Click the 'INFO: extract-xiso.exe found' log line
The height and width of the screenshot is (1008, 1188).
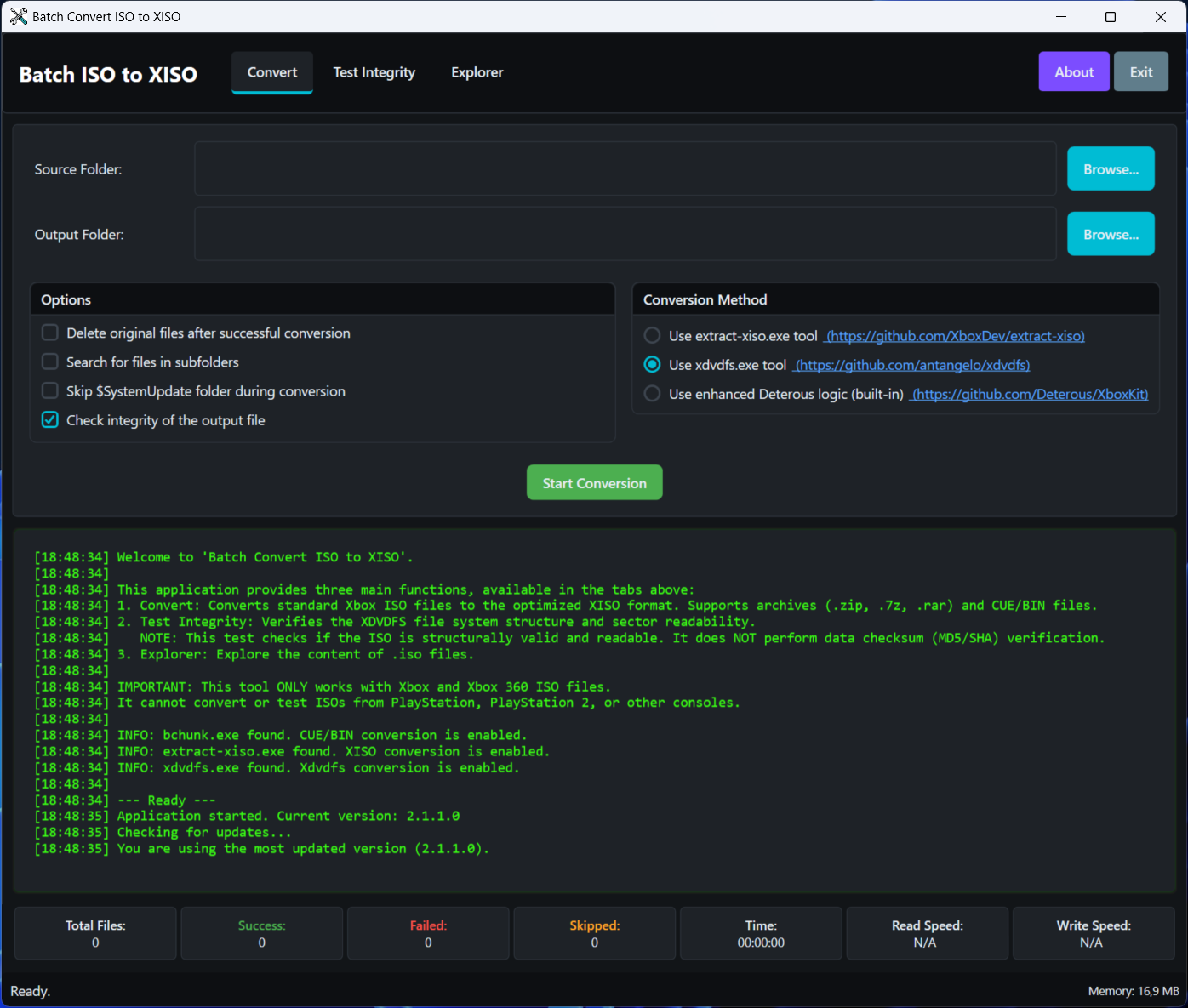click(x=292, y=751)
